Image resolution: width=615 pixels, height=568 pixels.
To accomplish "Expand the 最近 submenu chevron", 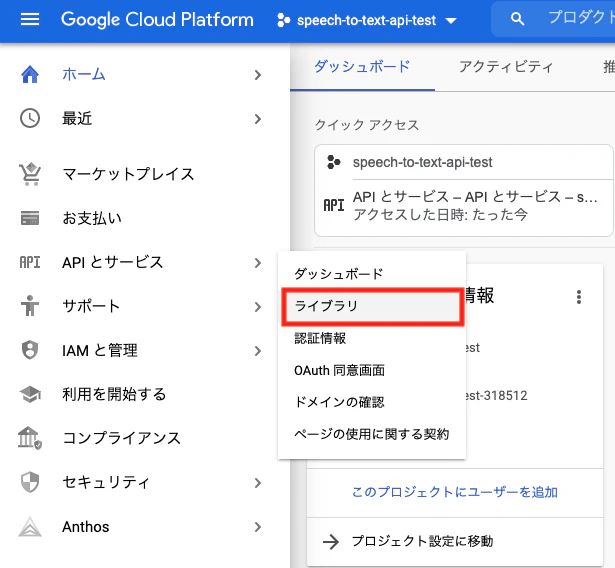I will pos(258,119).
